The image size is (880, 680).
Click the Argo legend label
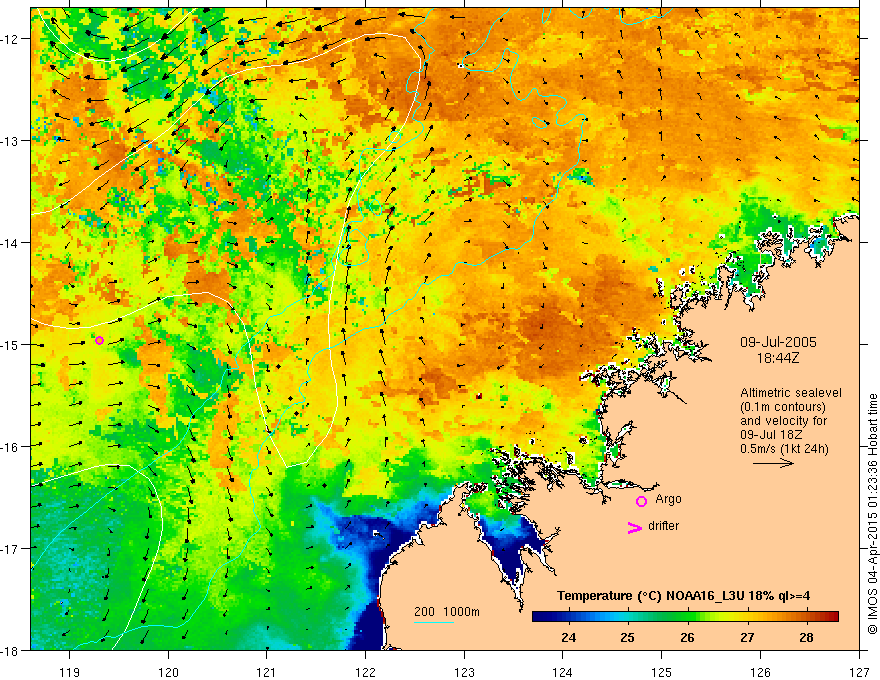point(668,499)
